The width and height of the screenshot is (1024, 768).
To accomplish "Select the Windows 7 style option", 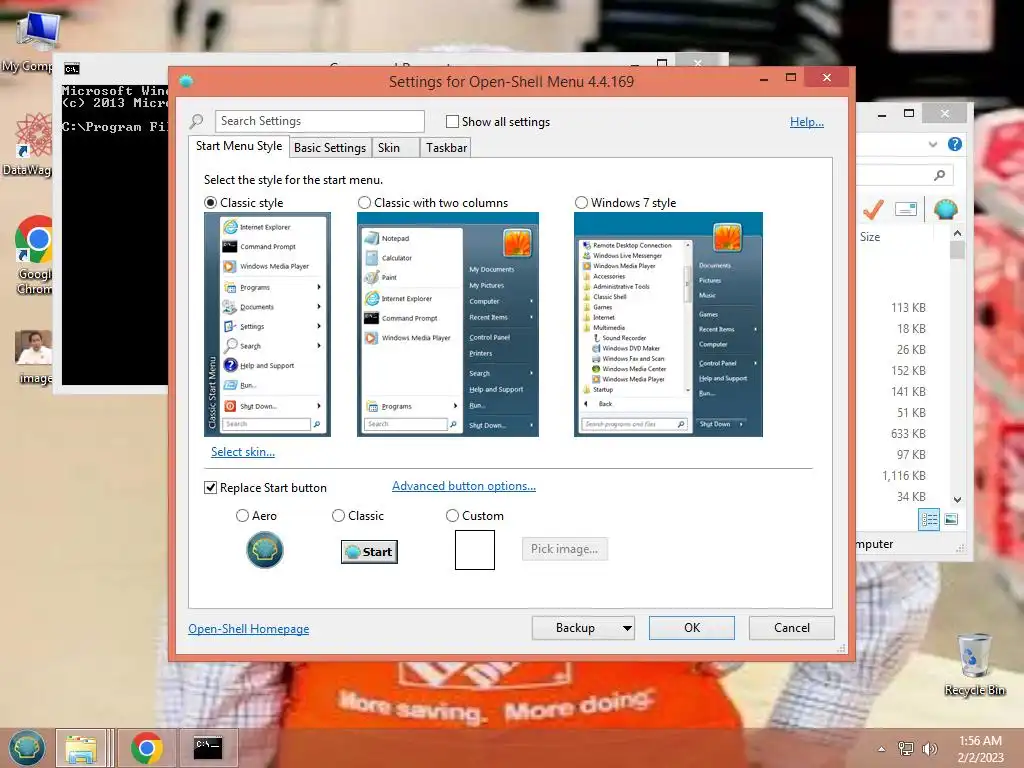I will 581,202.
